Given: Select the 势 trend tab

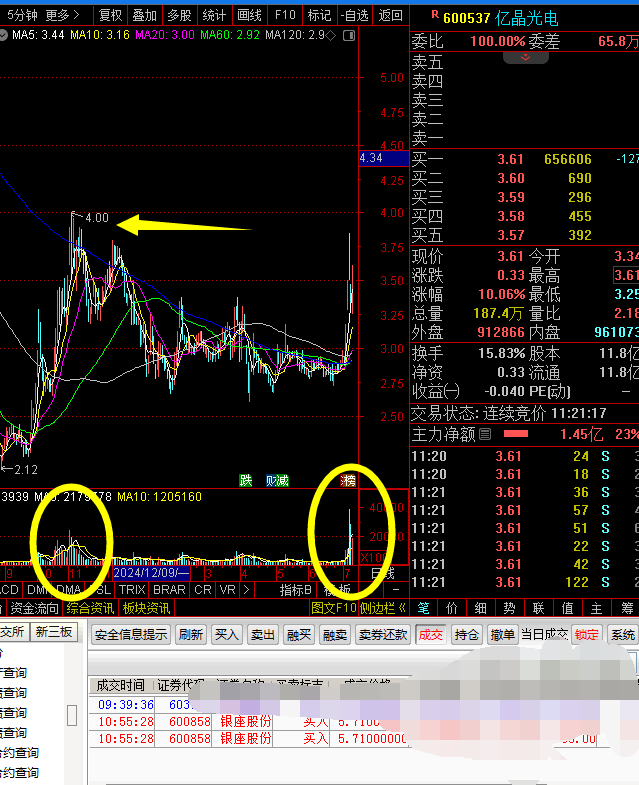Looking at the screenshot, I should click(x=509, y=608).
